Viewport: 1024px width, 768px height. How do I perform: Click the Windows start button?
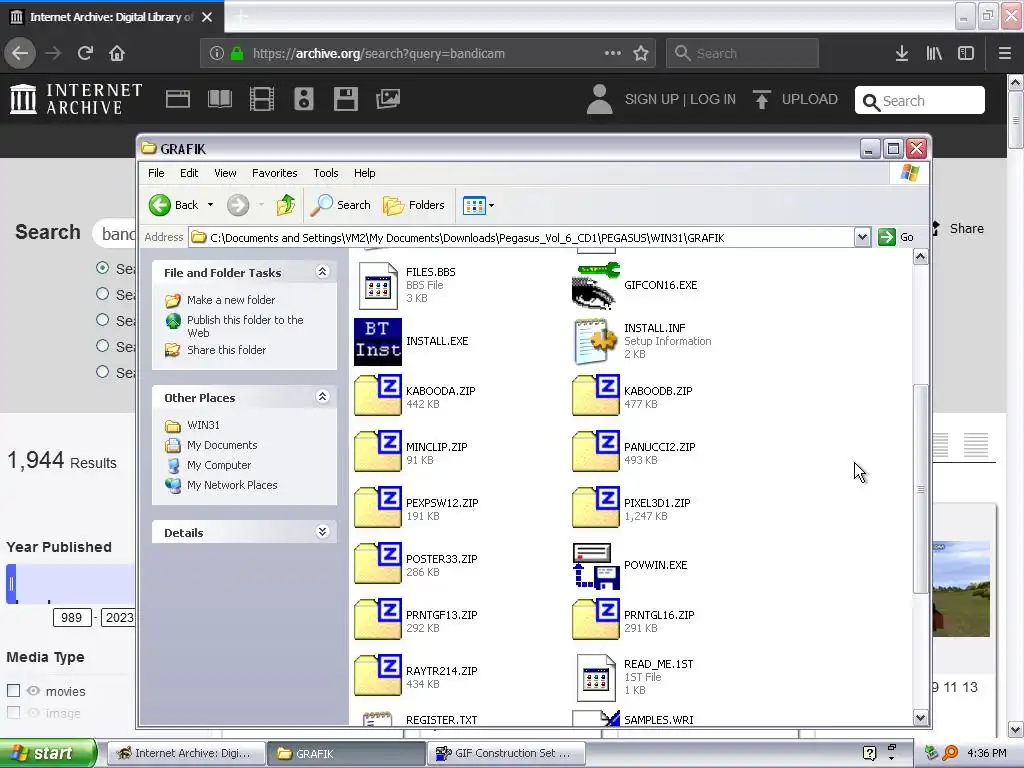(48, 753)
